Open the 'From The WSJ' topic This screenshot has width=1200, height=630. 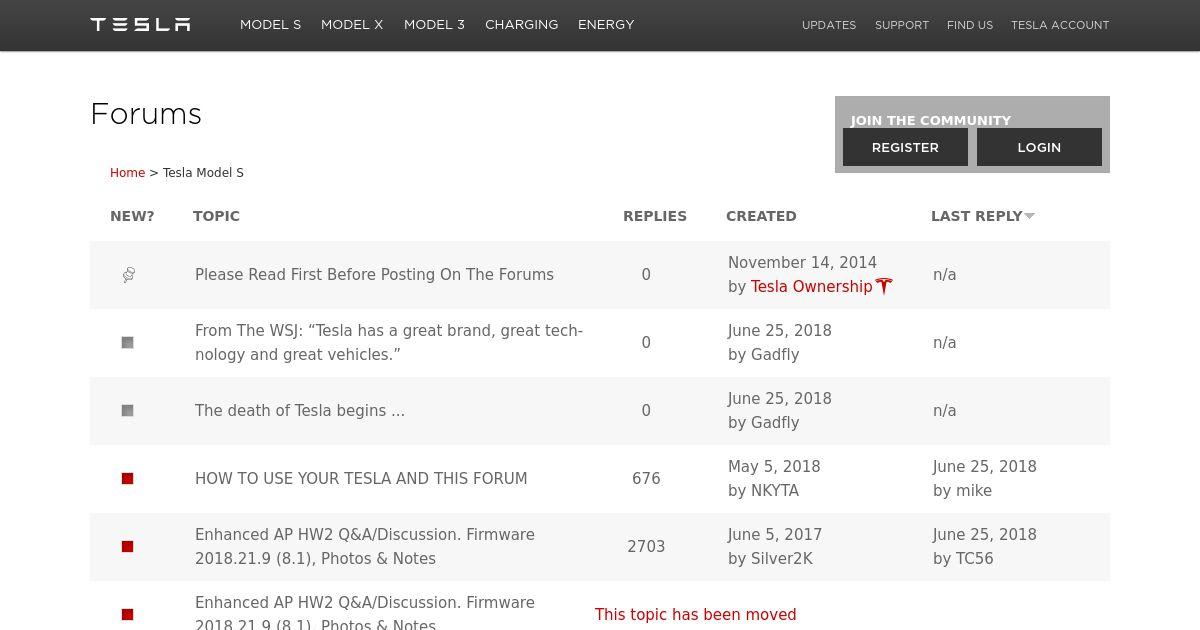click(x=389, y=343)
